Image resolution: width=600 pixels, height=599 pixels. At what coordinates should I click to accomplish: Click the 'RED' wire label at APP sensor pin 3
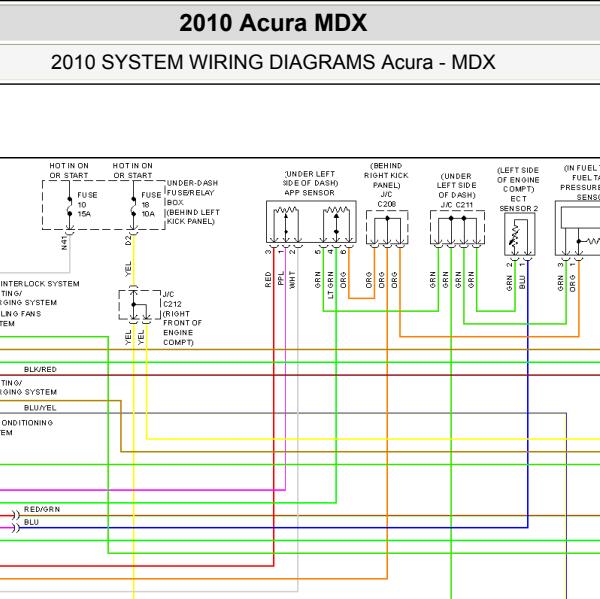click(268, 279)
